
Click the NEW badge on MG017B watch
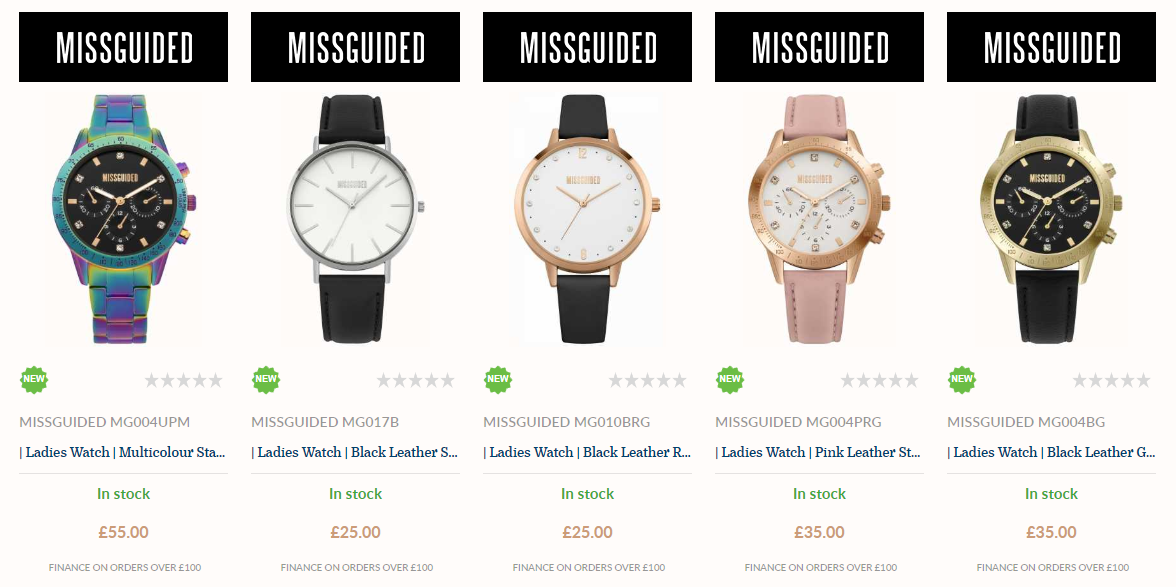[266, 380]
